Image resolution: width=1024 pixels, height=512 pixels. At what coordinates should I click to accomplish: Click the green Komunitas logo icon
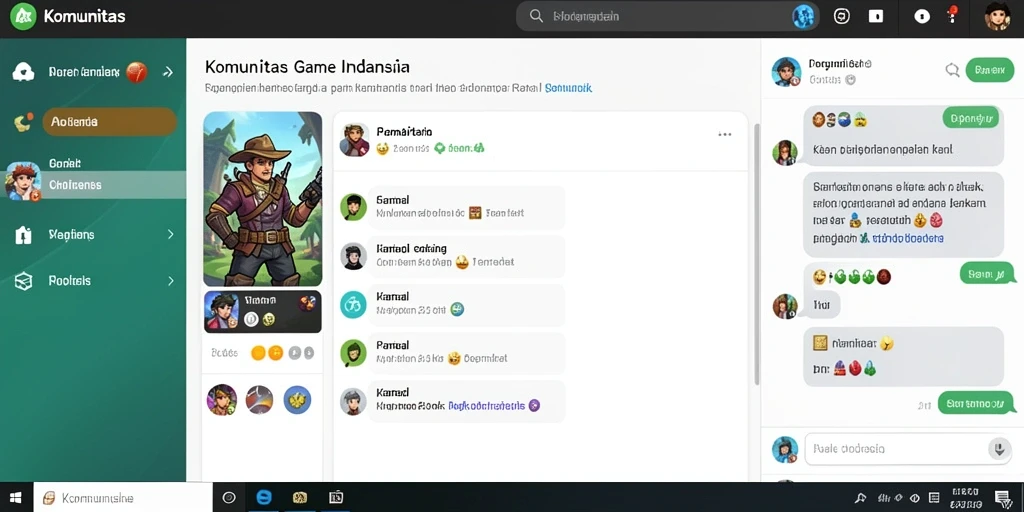24,16
